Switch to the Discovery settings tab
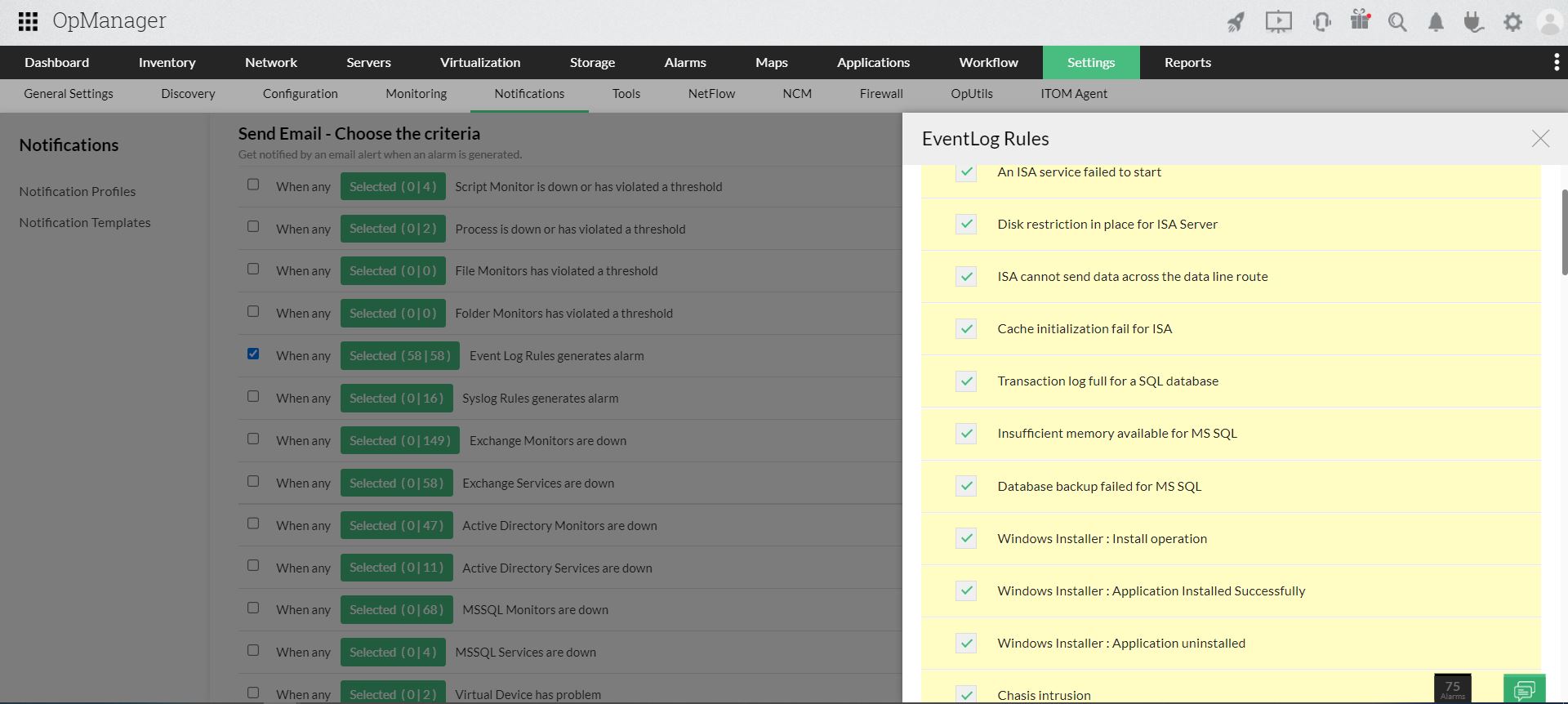This screenshot has height=704, width=1568. 188,94
